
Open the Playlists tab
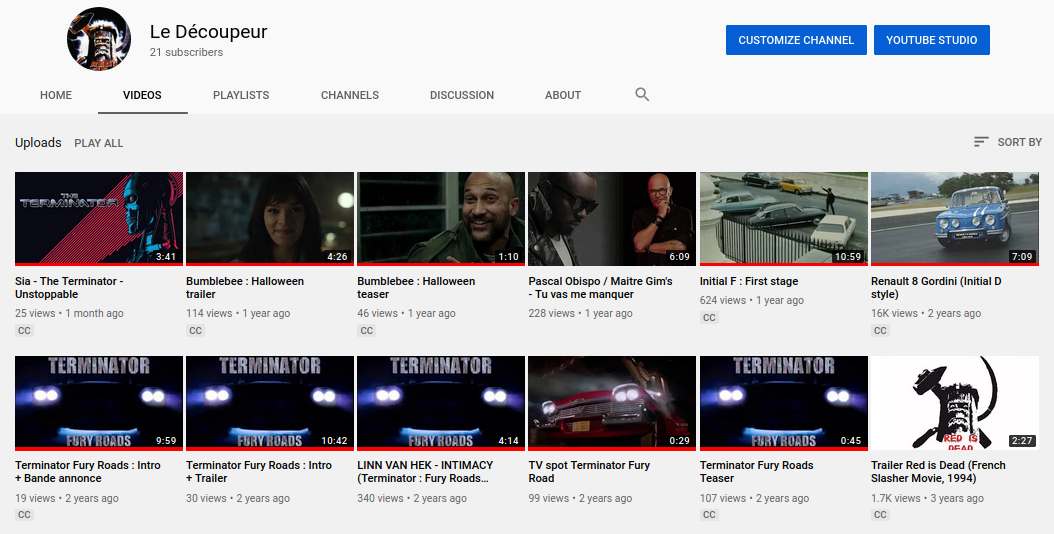point(241,95)
